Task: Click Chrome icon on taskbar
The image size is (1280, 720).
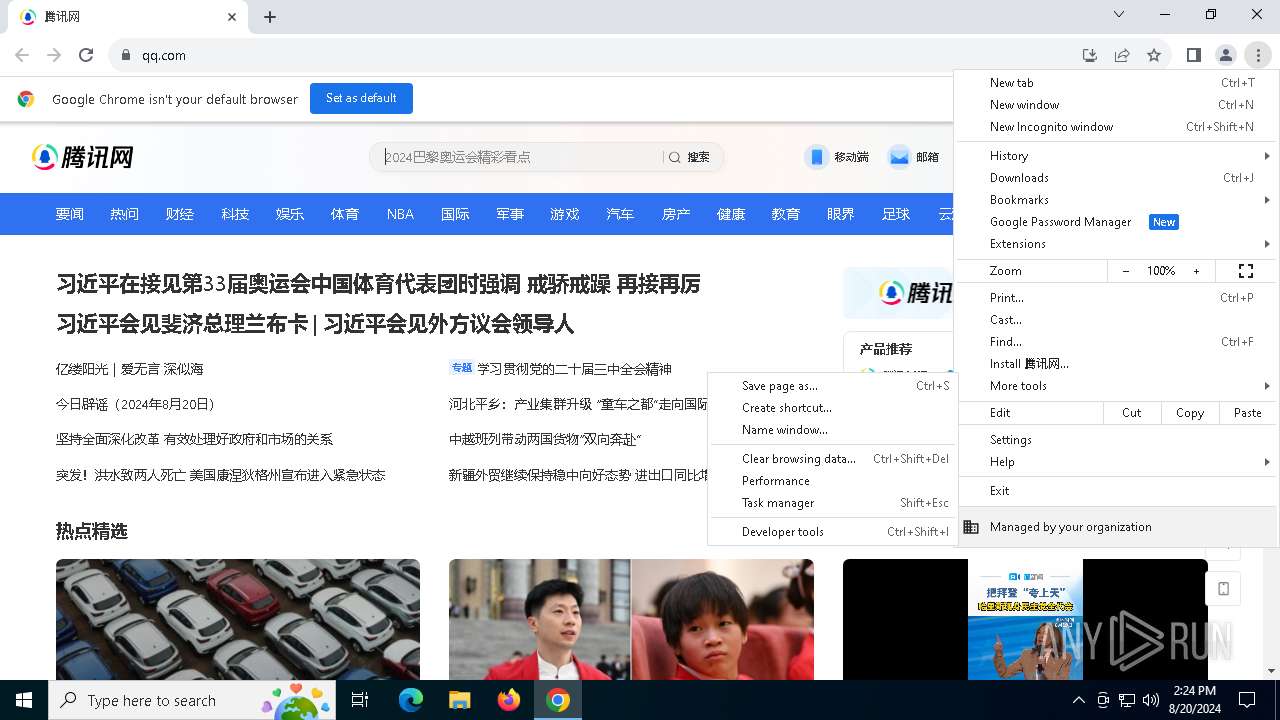Action: coord(558,700)
